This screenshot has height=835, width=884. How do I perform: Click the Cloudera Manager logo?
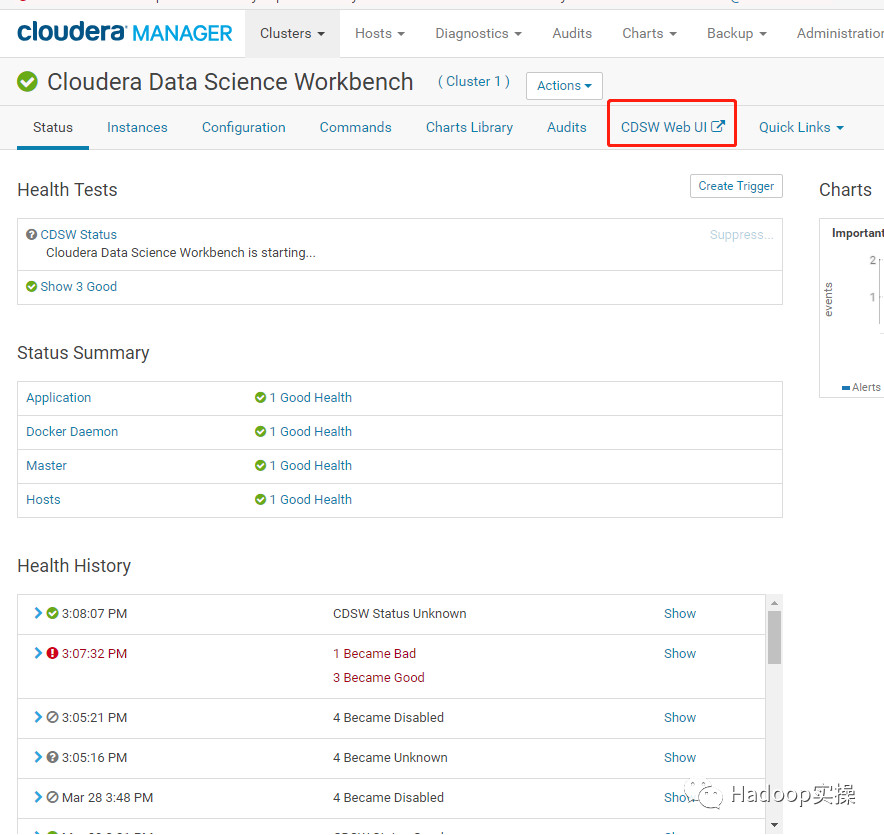(125, 32)
